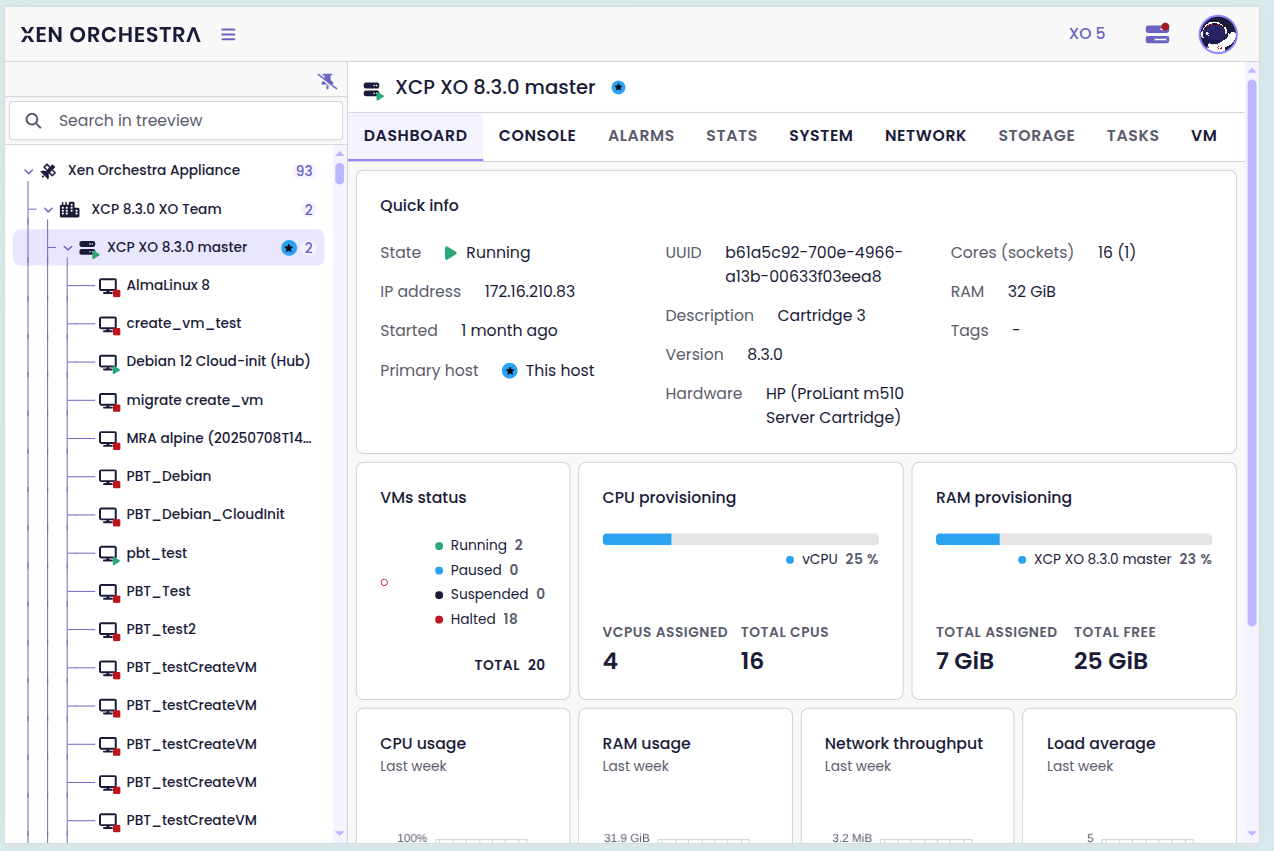Switch to the System tab
Viewport: 1274px width, 851px height.
820,136
